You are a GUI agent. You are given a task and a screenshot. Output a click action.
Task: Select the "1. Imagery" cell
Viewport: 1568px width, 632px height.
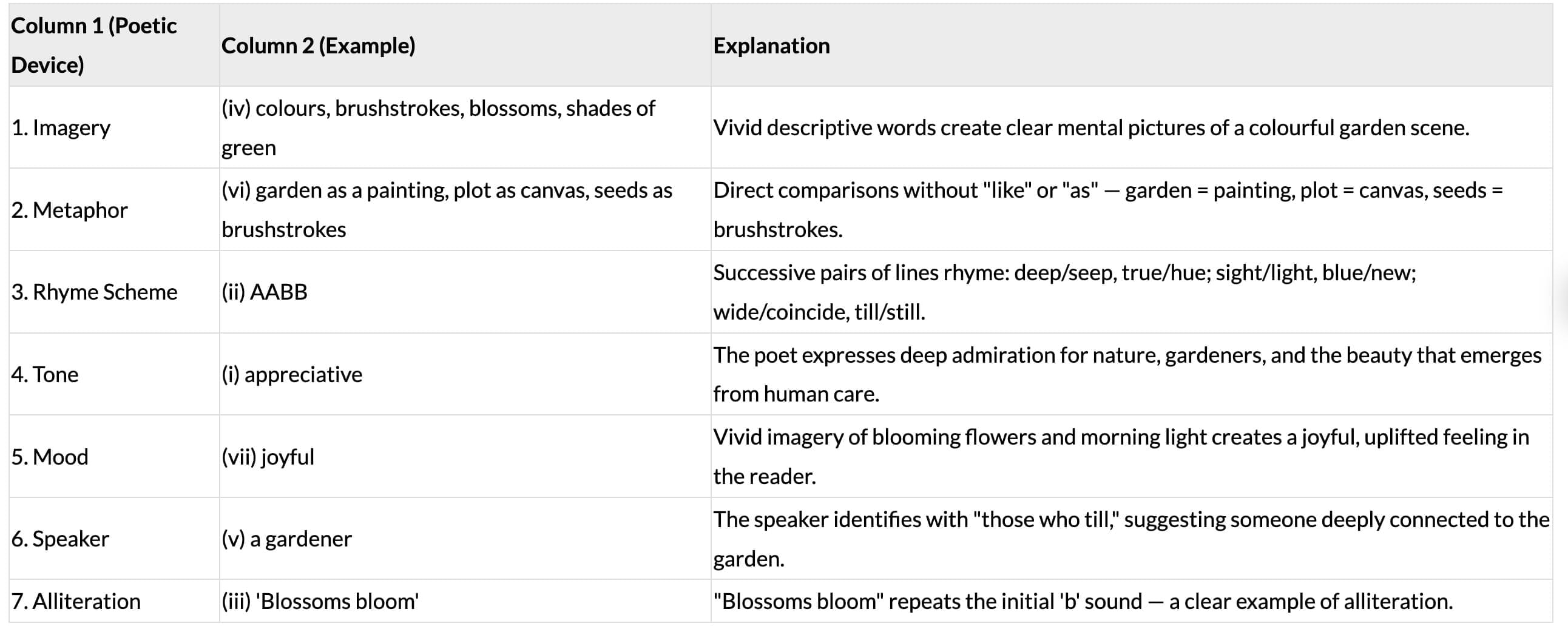(x=61, y=128)
